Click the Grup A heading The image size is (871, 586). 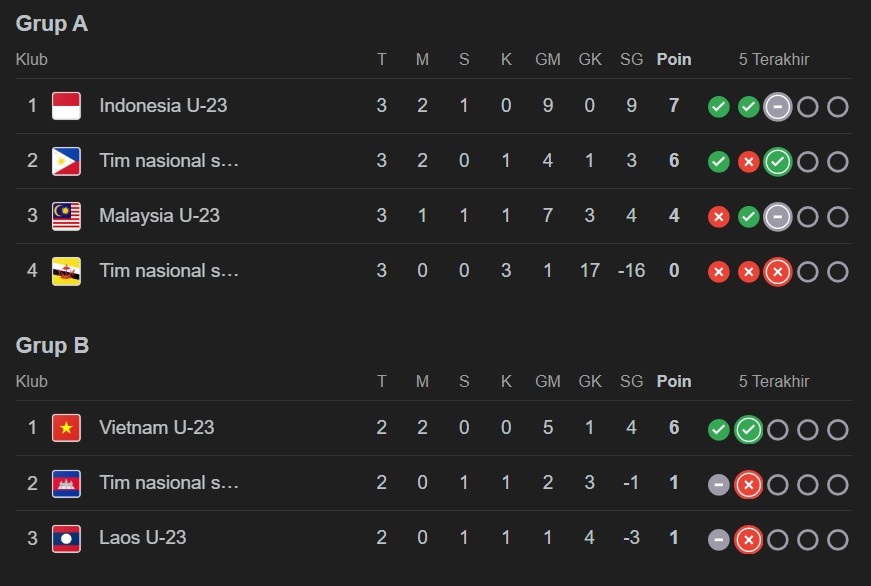[x=52, y=24]
